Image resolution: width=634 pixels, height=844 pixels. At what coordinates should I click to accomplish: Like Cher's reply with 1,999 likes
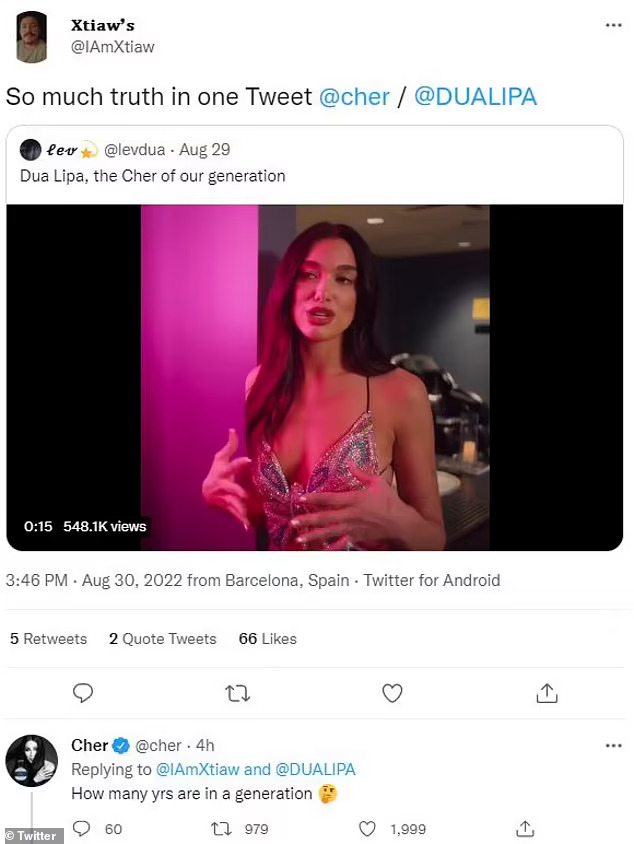[368, 828]
